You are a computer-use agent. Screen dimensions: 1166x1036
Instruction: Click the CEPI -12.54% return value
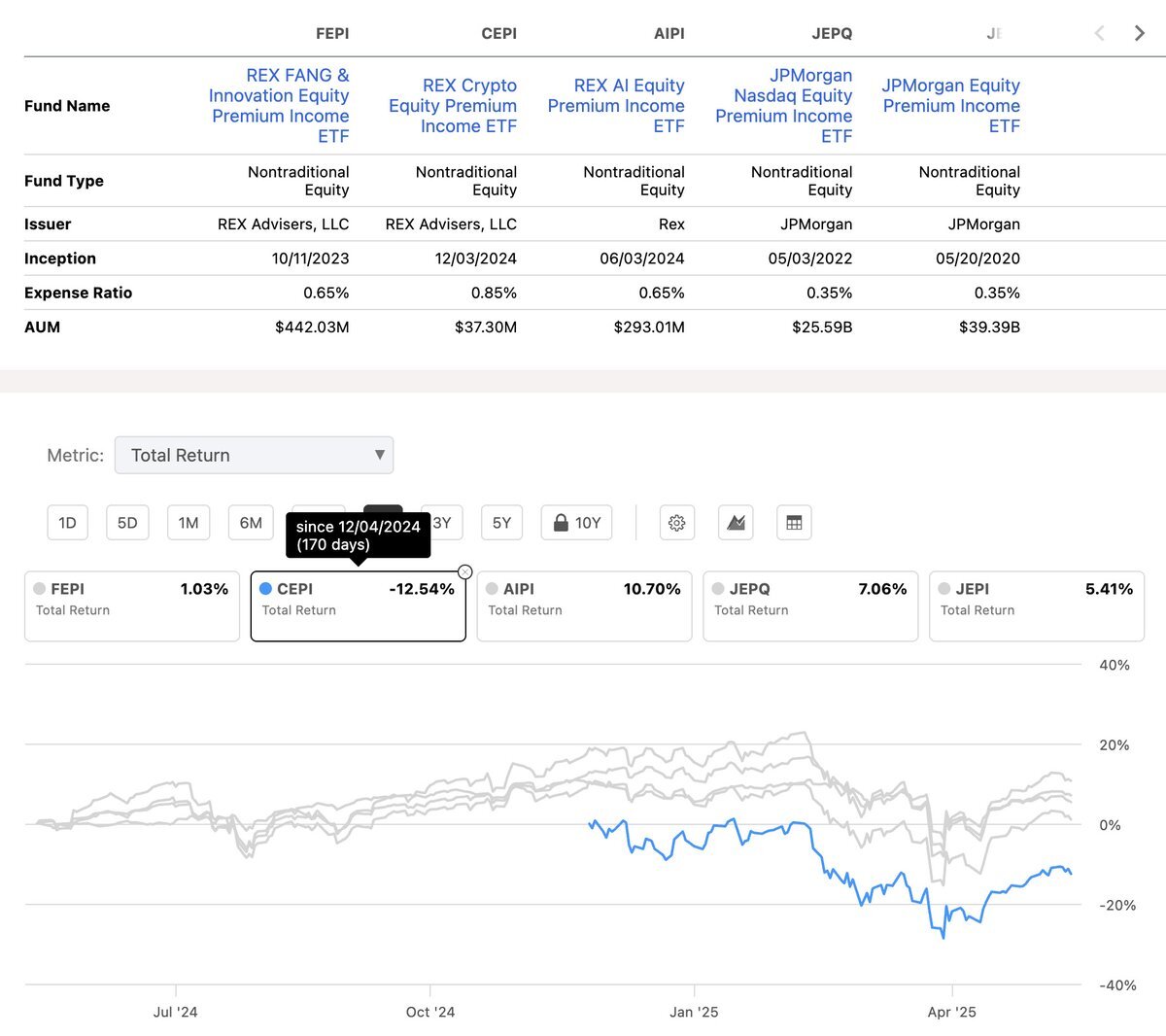click(422, 589)
